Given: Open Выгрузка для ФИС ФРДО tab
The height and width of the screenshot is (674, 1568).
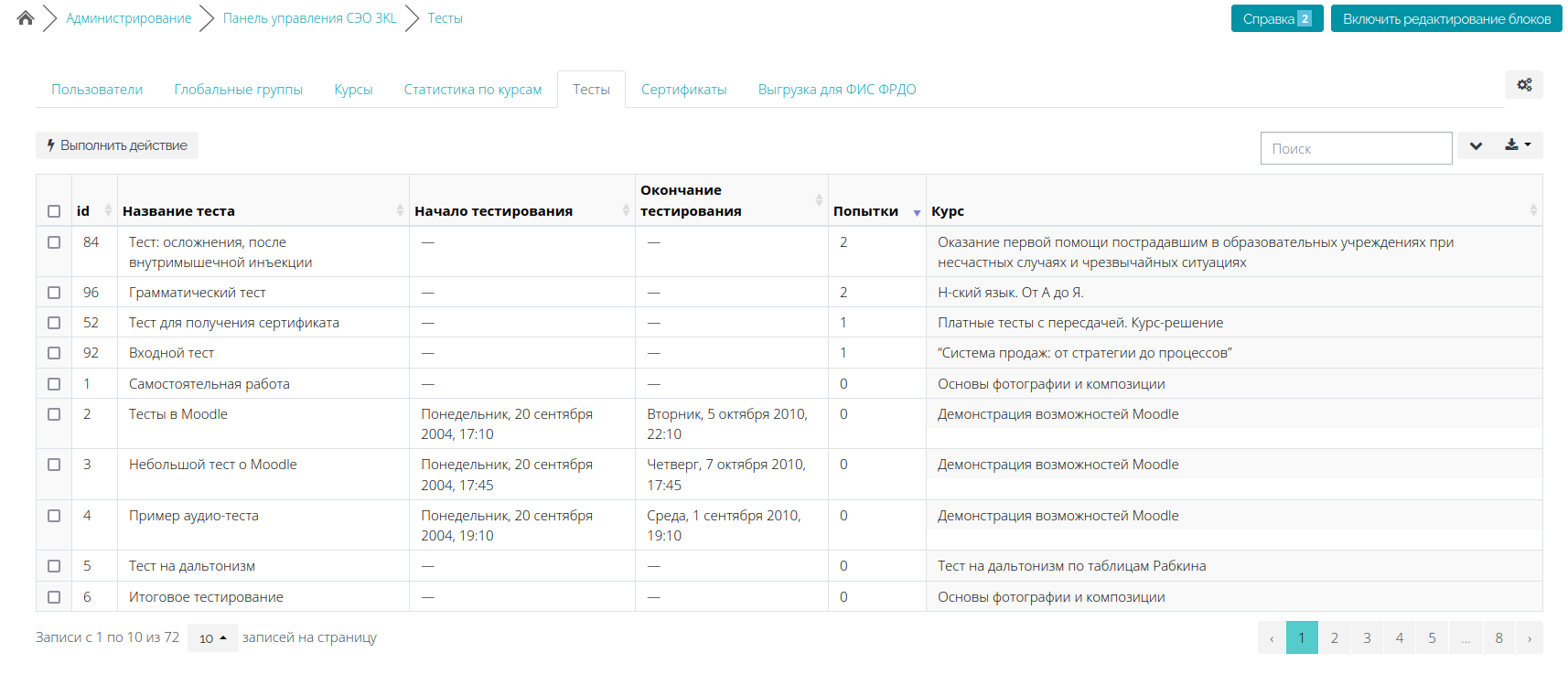Looking at the screenshot, I should (837, 90).
